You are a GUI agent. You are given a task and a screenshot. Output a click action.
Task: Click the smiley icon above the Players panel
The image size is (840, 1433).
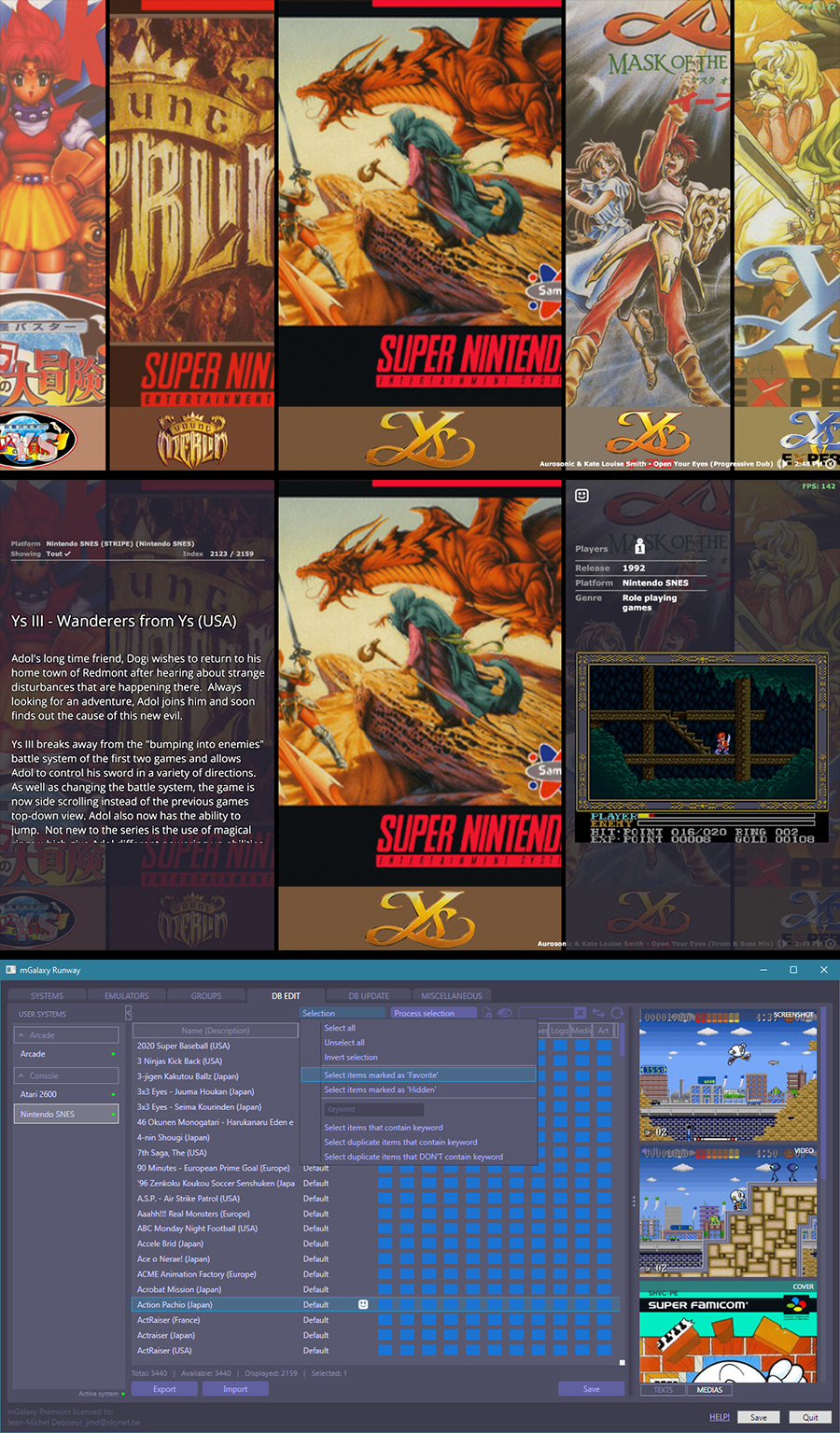point(581,496)
